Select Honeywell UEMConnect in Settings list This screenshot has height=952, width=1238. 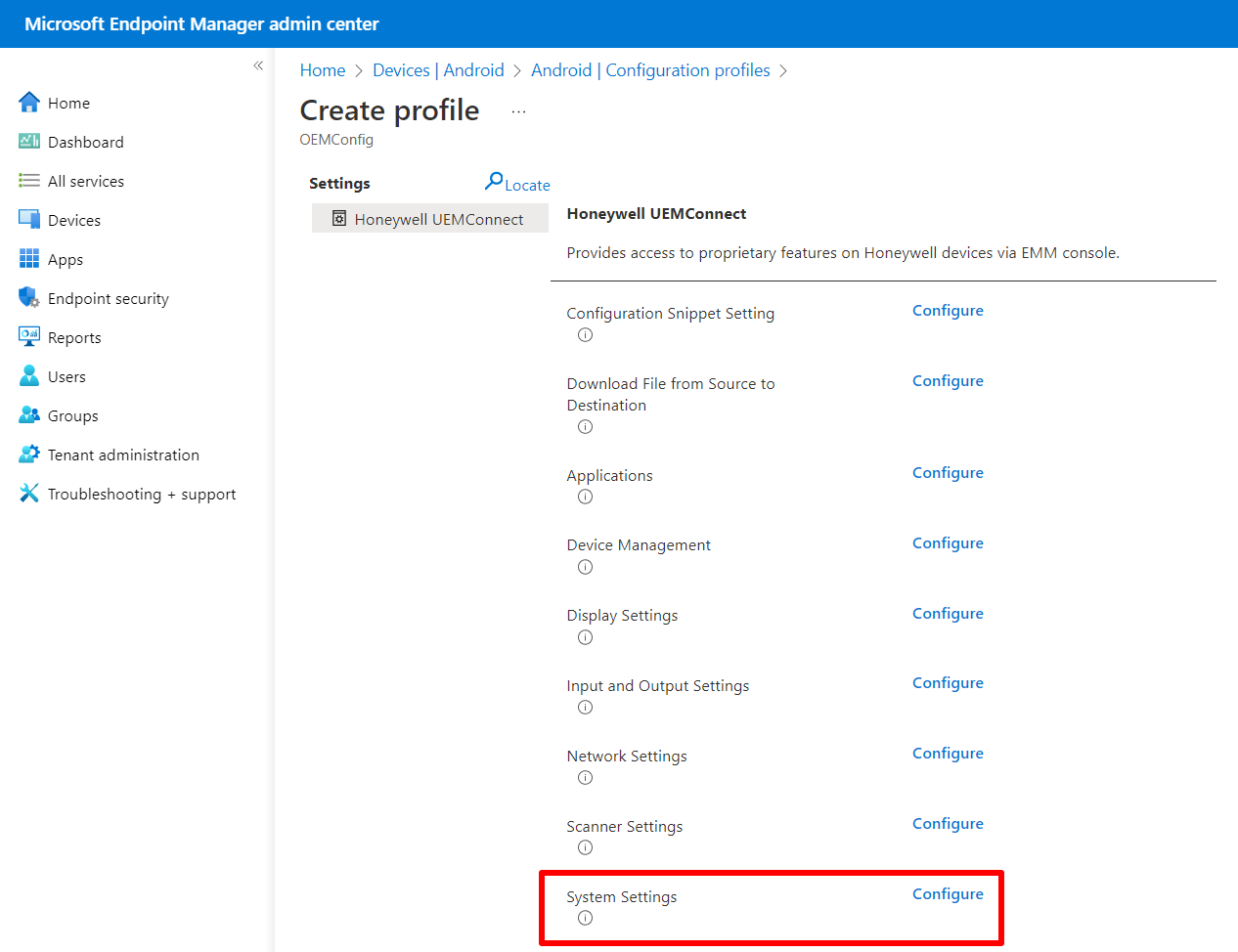pyautogui.click(x=430, y=219)
